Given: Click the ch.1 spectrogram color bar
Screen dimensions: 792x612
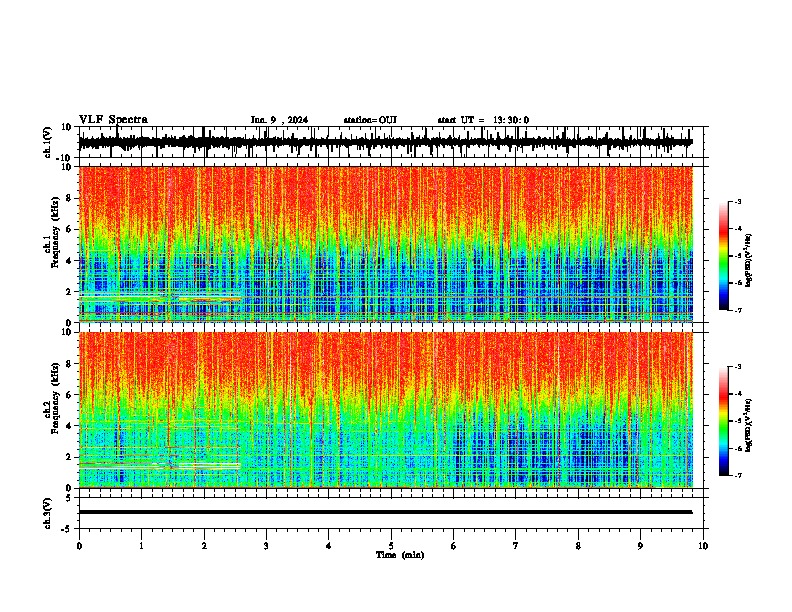Looking at the screenshot, I should coord(723,256).
